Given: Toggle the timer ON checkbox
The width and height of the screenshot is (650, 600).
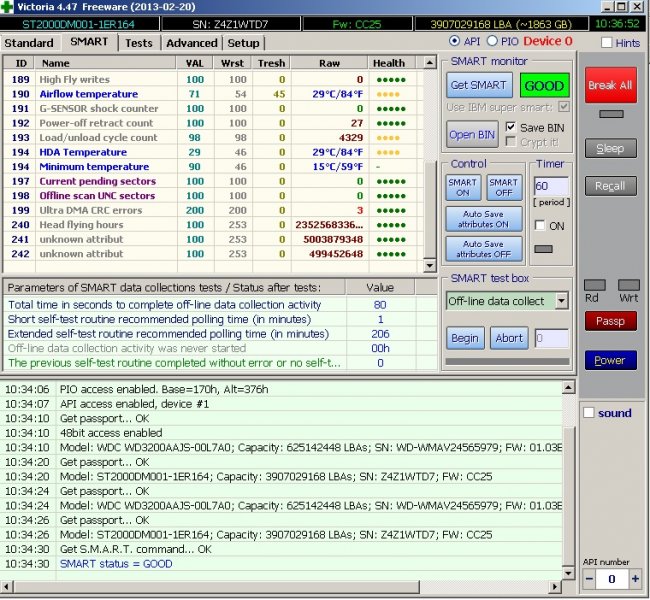Looking at the screenshot, I should [541, 226].
